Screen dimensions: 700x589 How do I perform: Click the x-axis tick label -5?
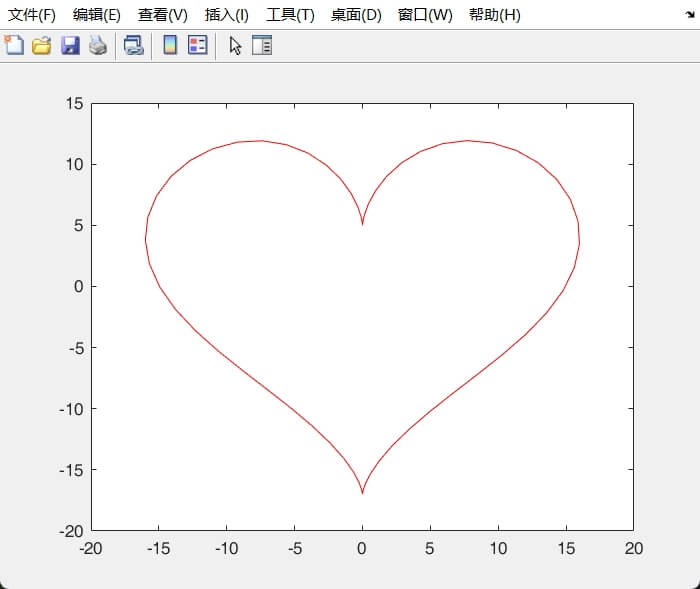click(x=295, y=548)
